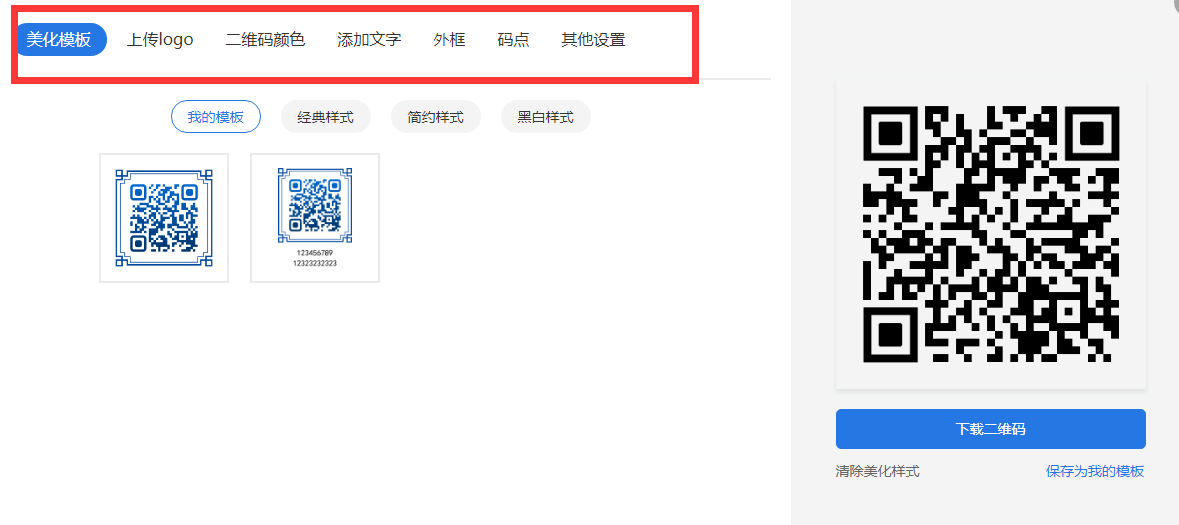Viewport: 1179px width, 525px height.
Task: Go to the 添加文字 tab
Action: tap(369, 40)
